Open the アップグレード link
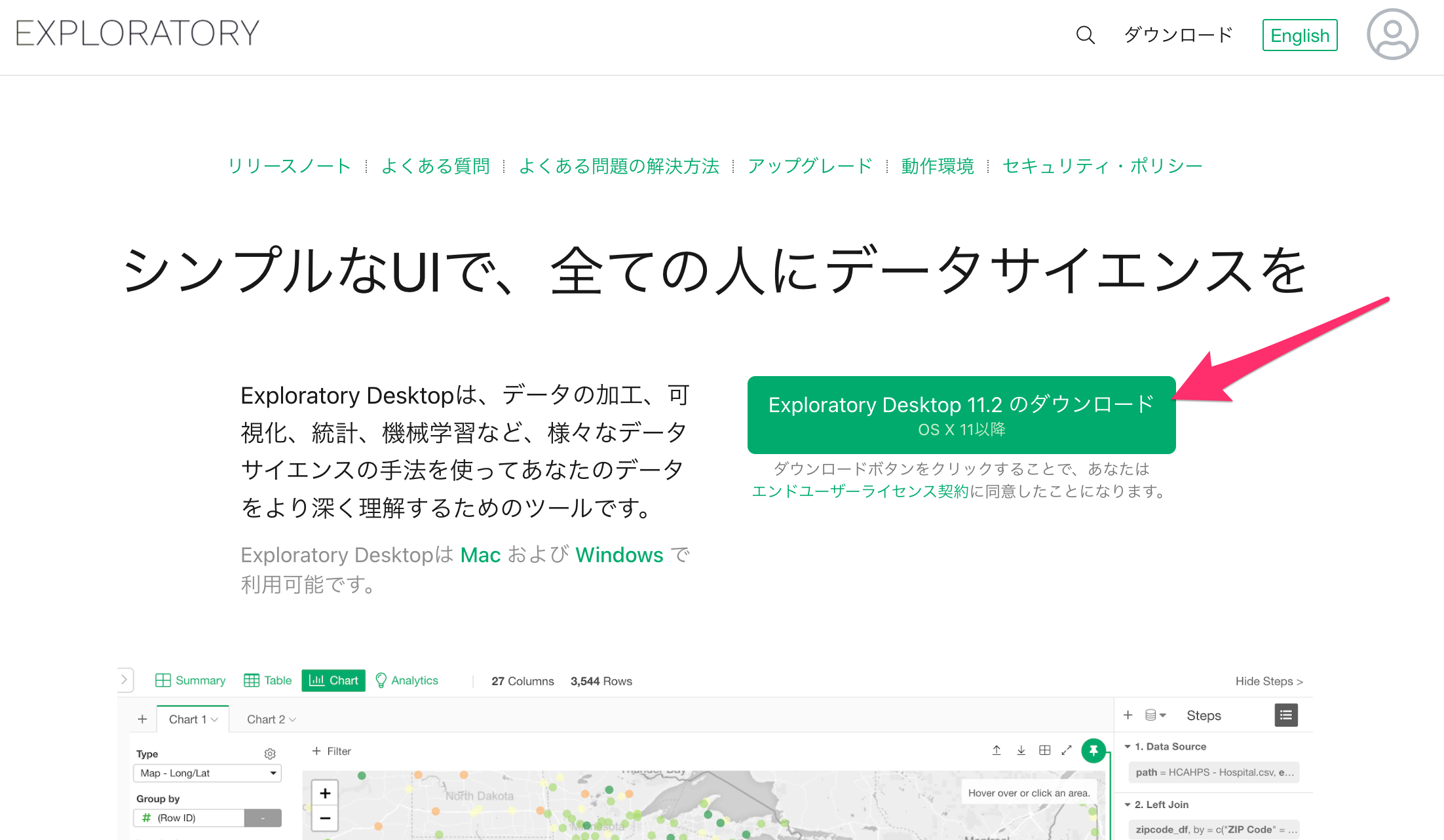This screenshot has width=1444, height=840. click(810, 166)
